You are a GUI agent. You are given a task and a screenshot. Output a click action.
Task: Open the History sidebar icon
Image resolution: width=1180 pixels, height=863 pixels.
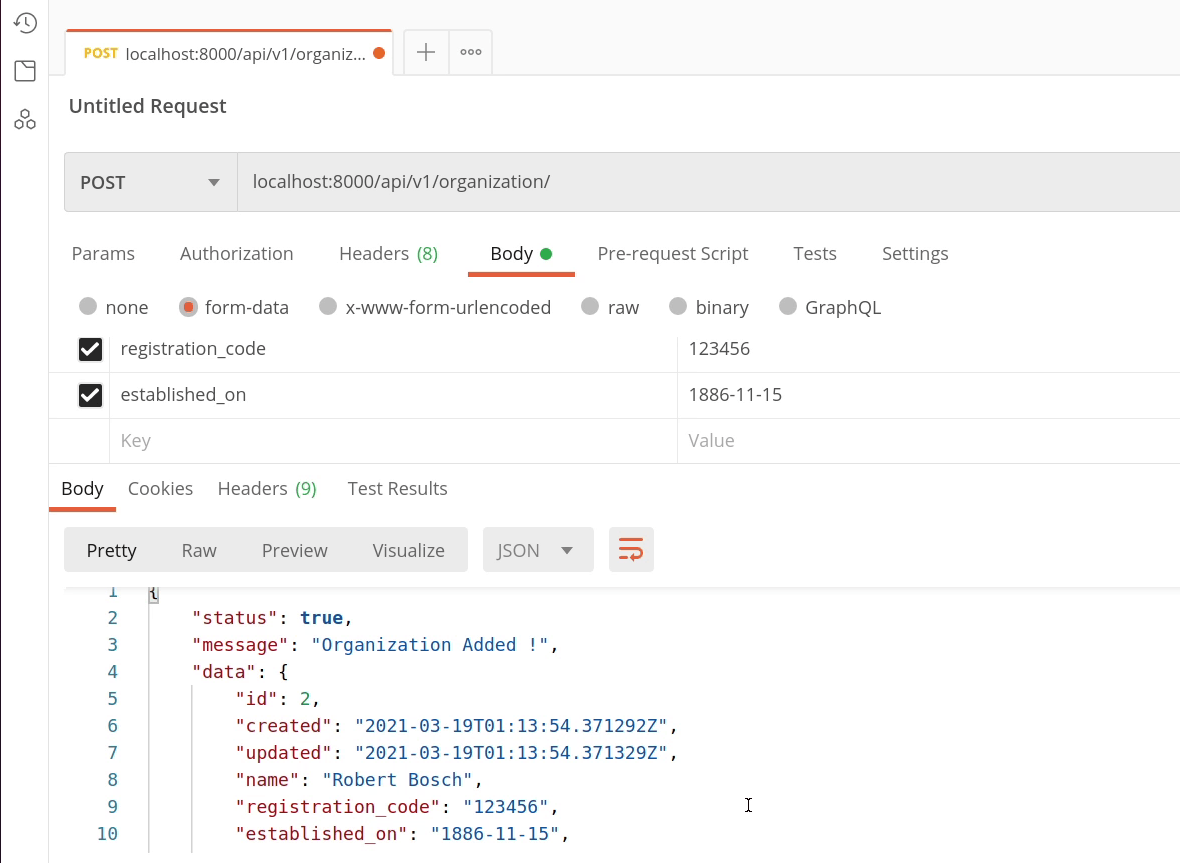tap(25, 23)
